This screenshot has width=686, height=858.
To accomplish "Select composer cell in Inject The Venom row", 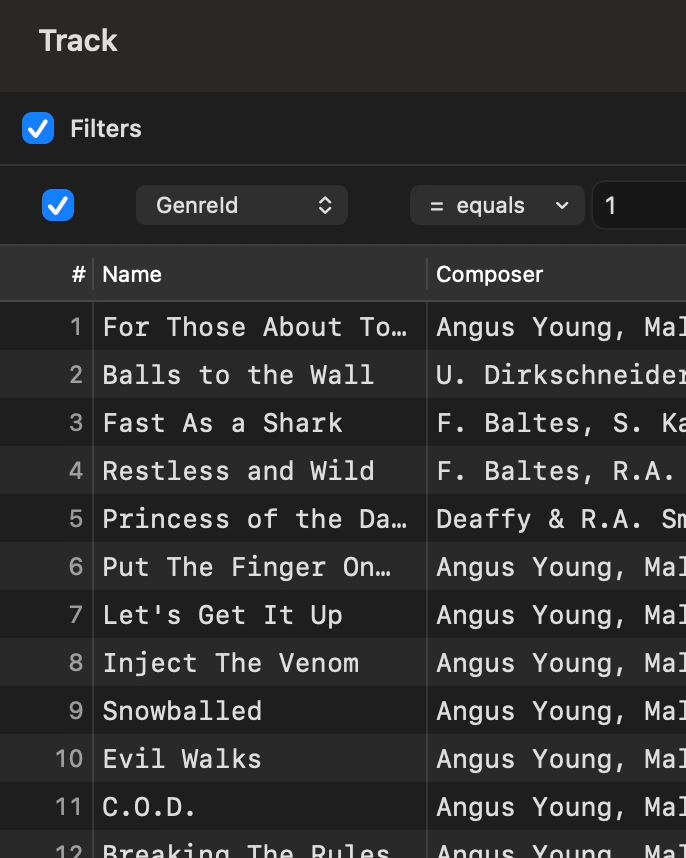I will click(556, 663).
